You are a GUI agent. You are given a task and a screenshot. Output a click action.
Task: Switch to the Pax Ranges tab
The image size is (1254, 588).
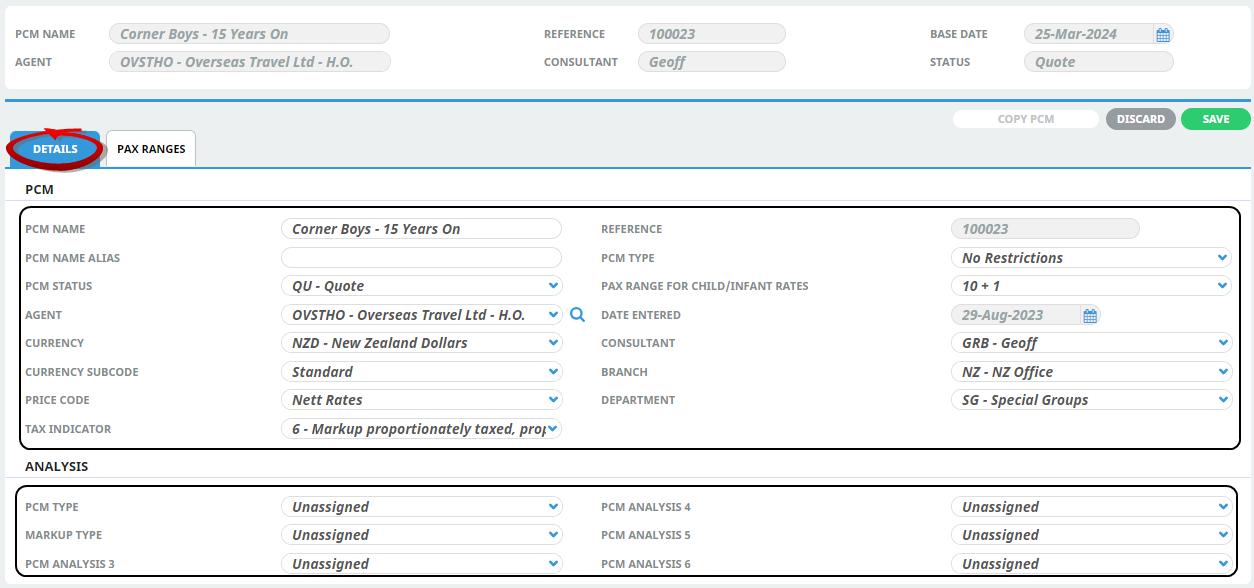click(151, 149)
